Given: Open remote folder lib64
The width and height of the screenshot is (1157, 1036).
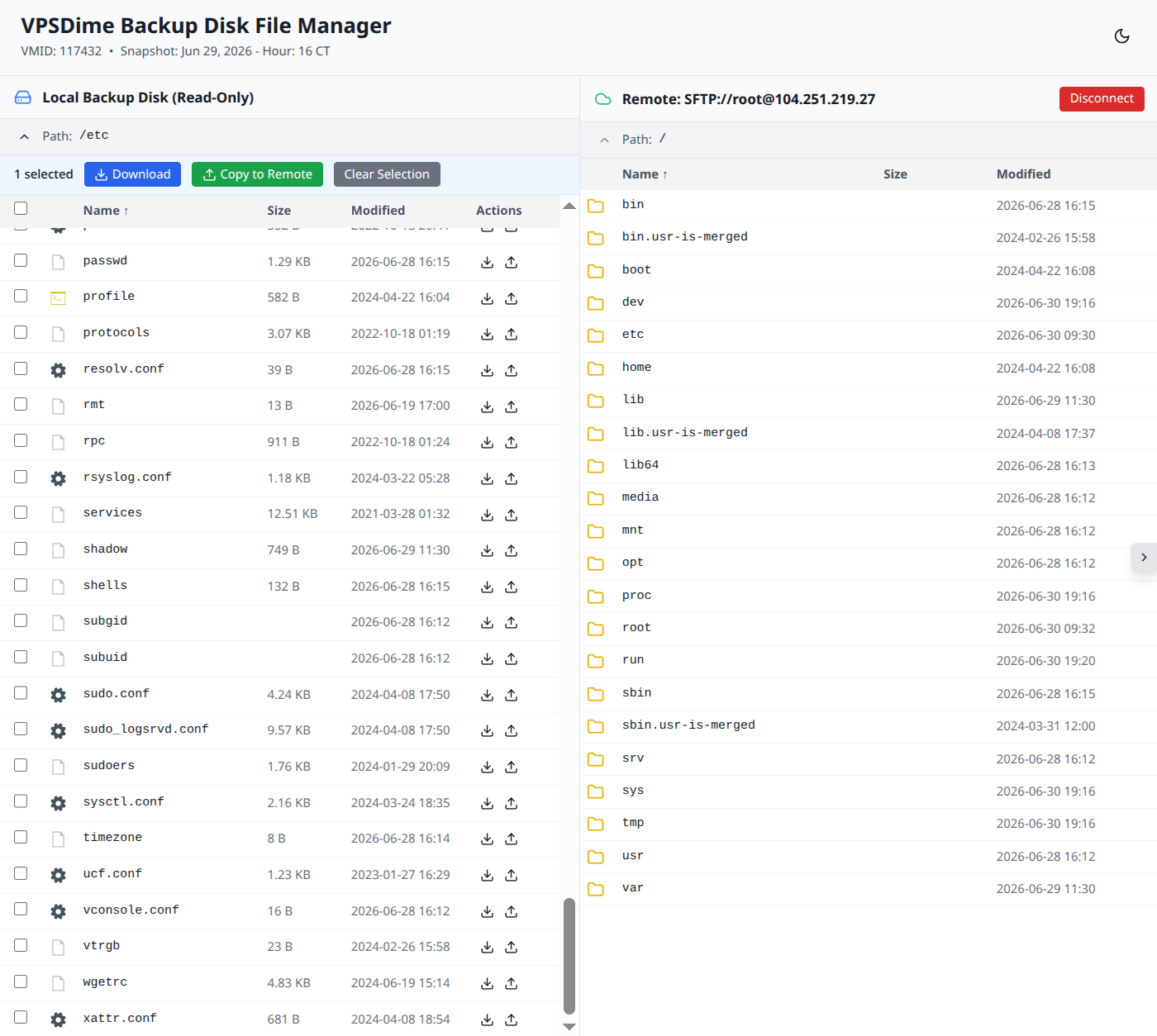Looking at the screenshot, I should (640, 465).
